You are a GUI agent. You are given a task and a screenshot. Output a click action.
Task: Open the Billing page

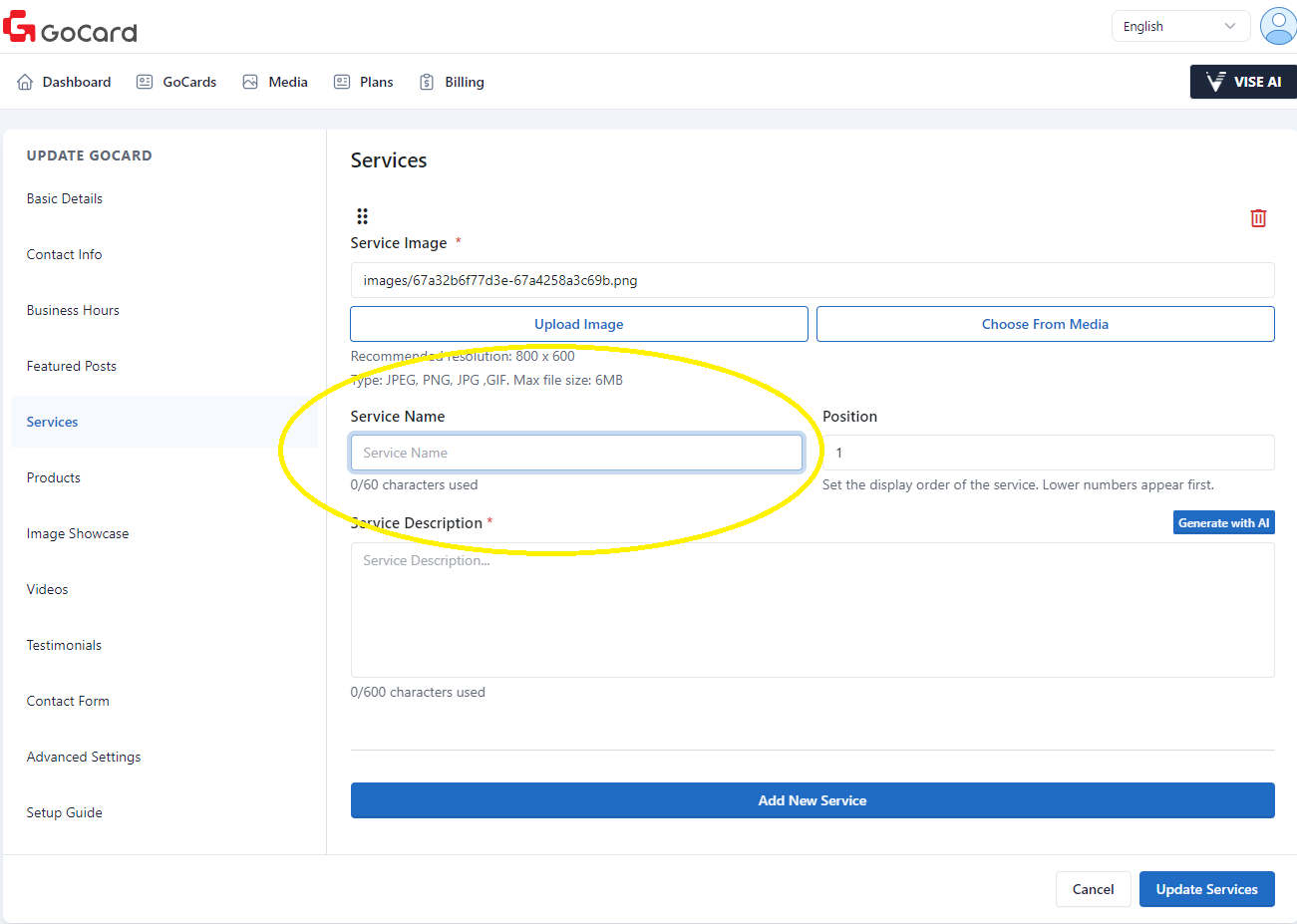452,82
